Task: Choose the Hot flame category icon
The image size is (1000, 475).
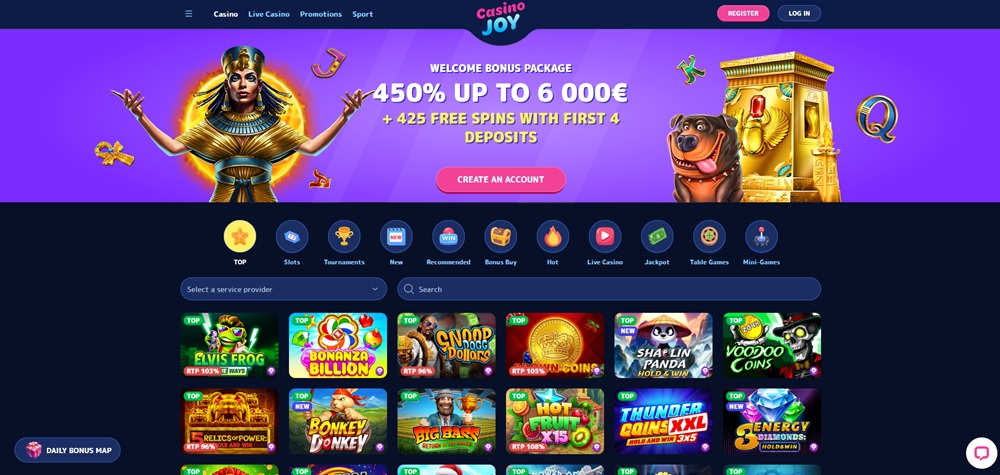Action: pos(552,237)
